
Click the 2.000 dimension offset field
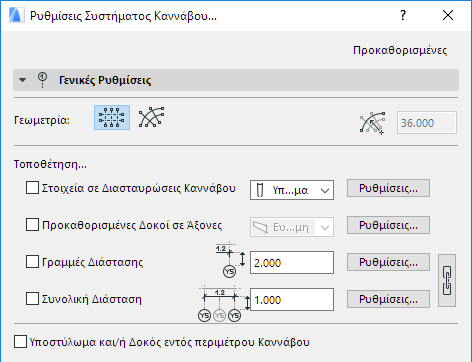292,263
